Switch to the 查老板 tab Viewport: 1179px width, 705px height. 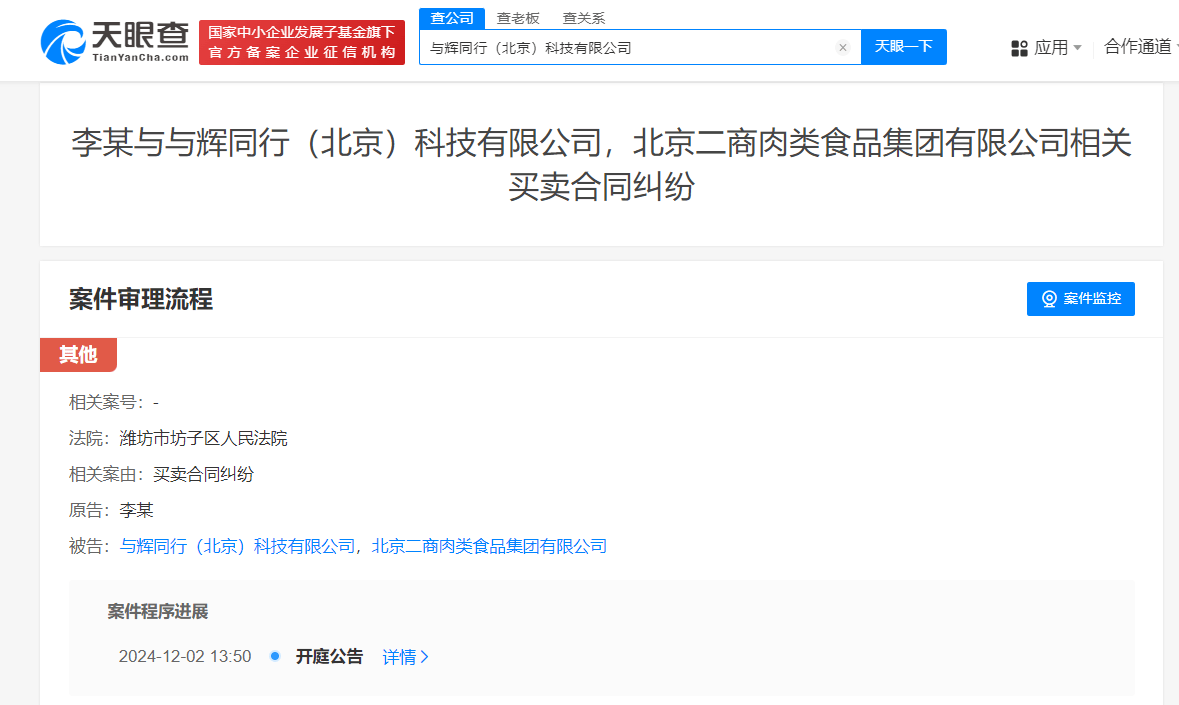point(518,18)
